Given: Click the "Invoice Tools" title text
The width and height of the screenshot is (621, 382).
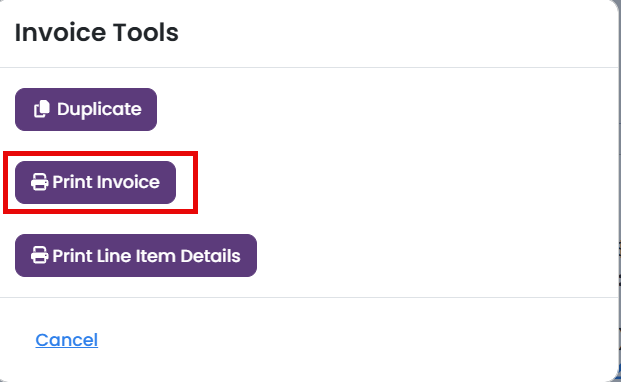Looking at the screenshot, I should pos(97,32).
